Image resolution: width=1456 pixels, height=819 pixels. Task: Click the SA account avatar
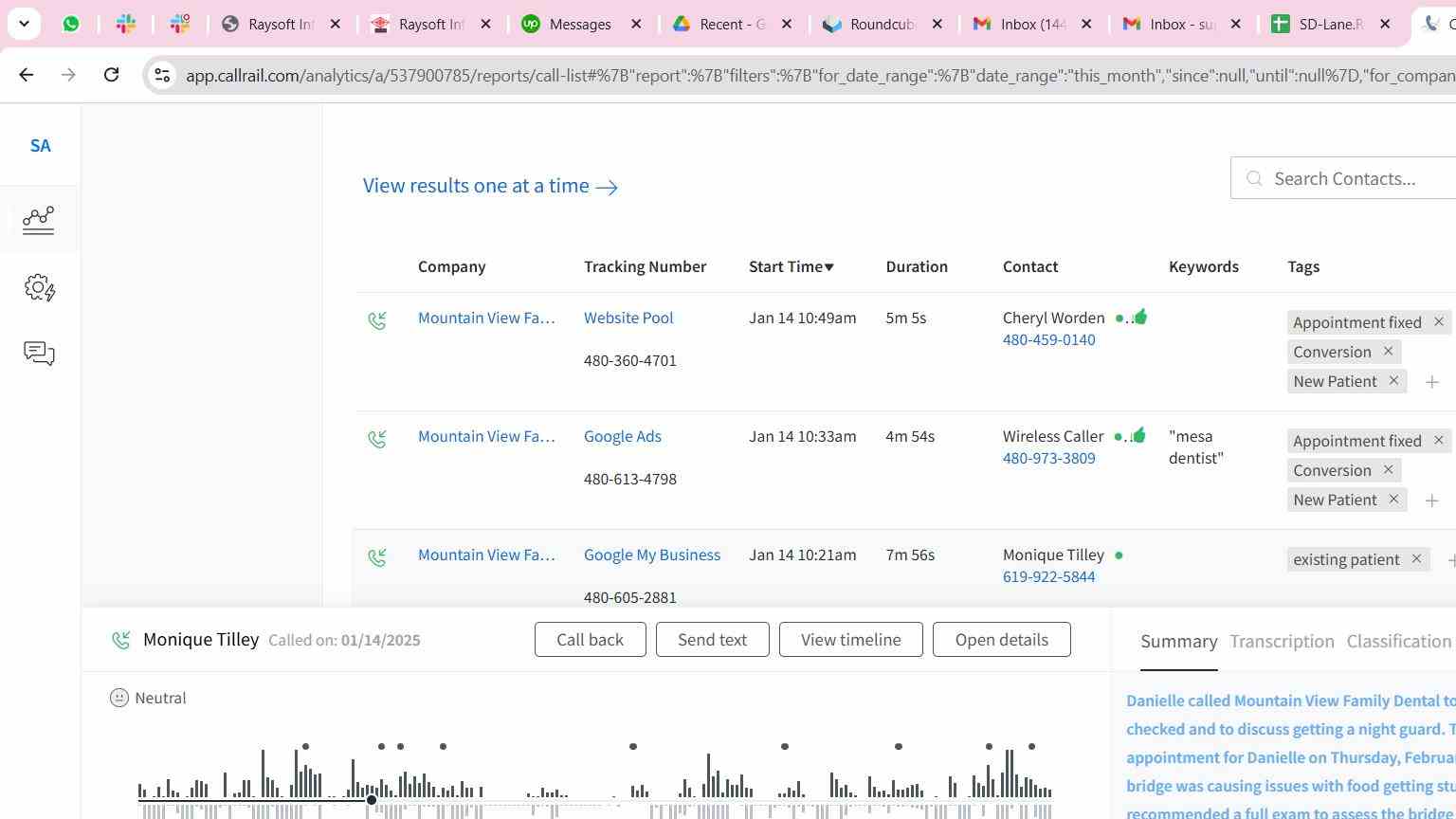coord(40,146)
